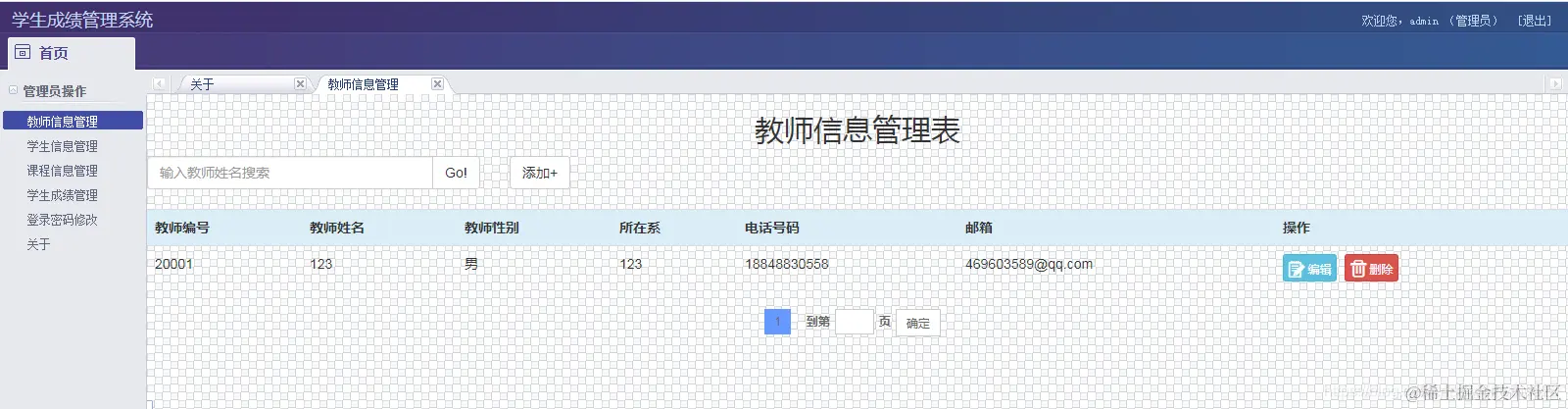
Task: Click the 学生成绩管理系统 title
Action: 82,20
